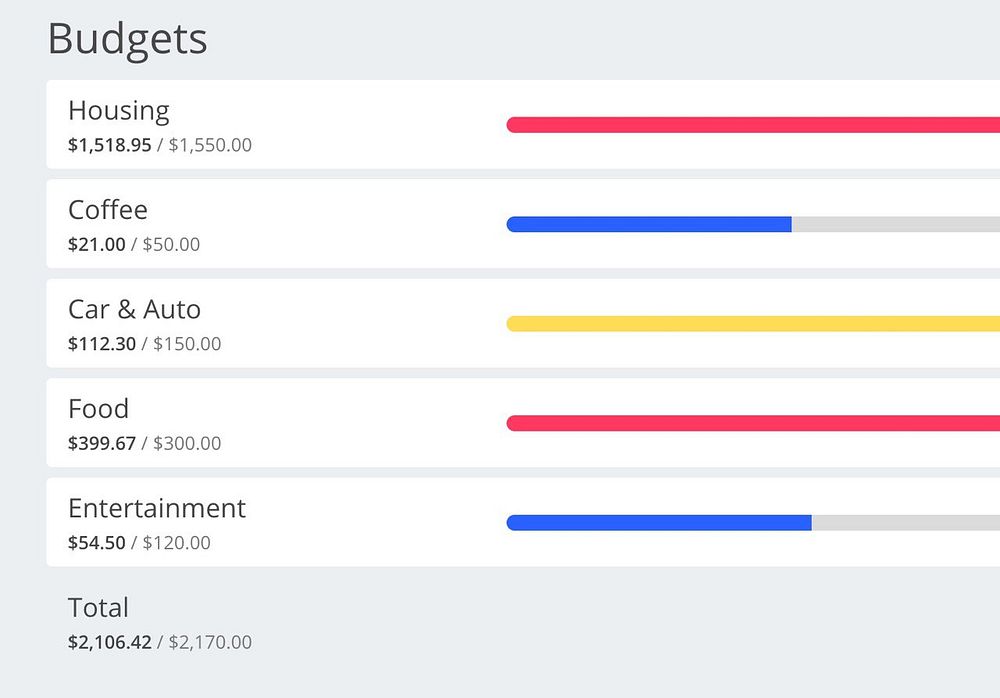Click the Housing amount $1,518.95

pyautogui.click(x=110, y=145)
